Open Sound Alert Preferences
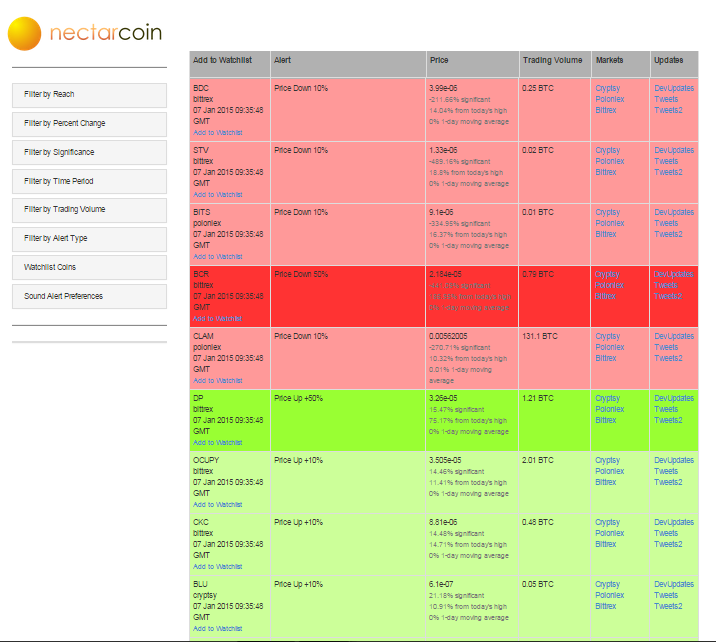This screenshot has height=642, width=716. pyautogui.click(x=90, y=297)
